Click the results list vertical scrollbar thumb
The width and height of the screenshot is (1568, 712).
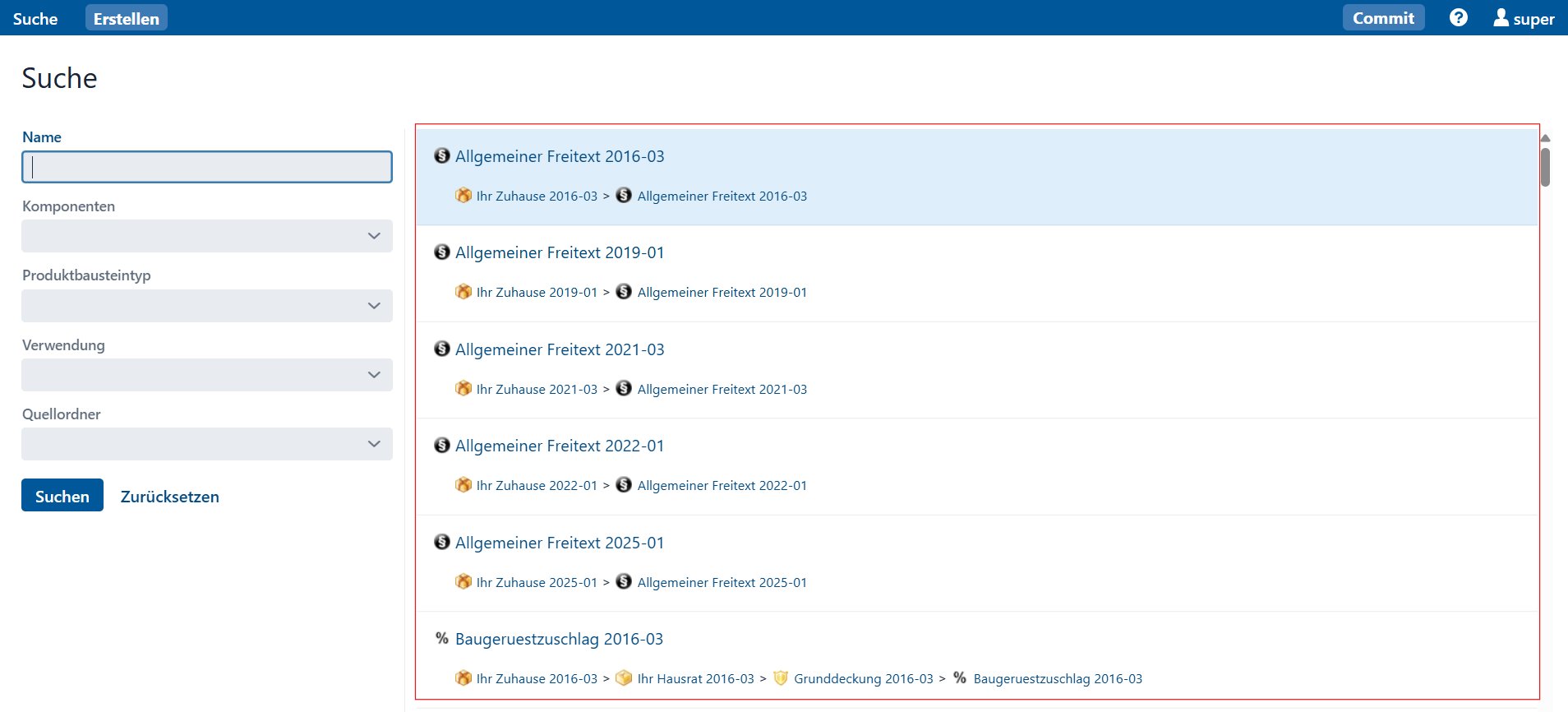1545,167
